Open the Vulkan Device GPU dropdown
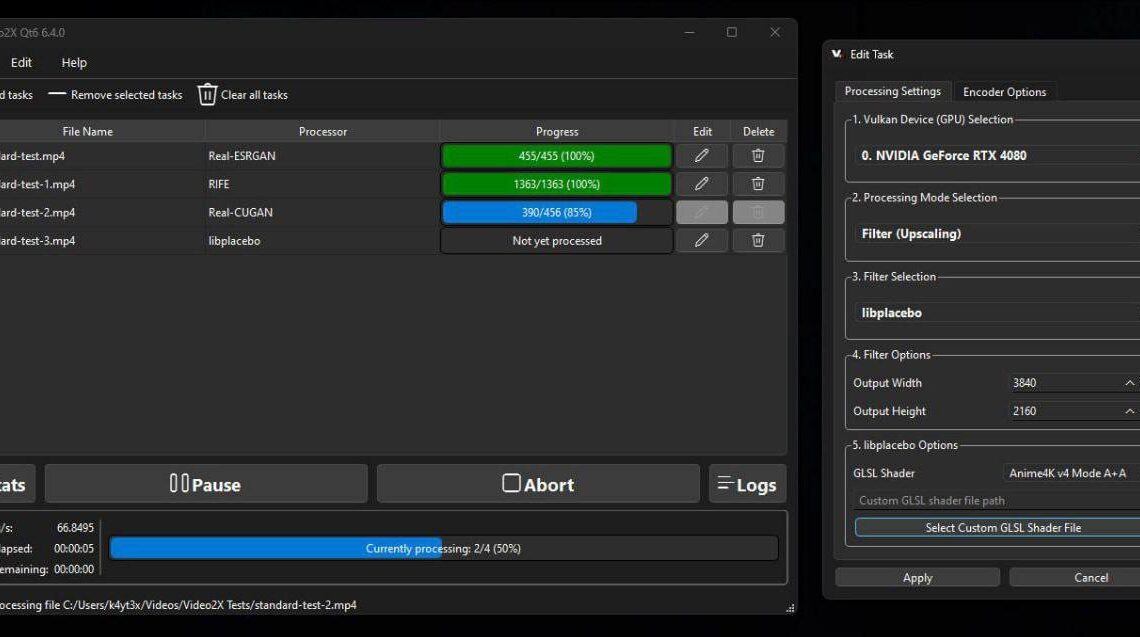1140x637 pixels. point(996,156)
